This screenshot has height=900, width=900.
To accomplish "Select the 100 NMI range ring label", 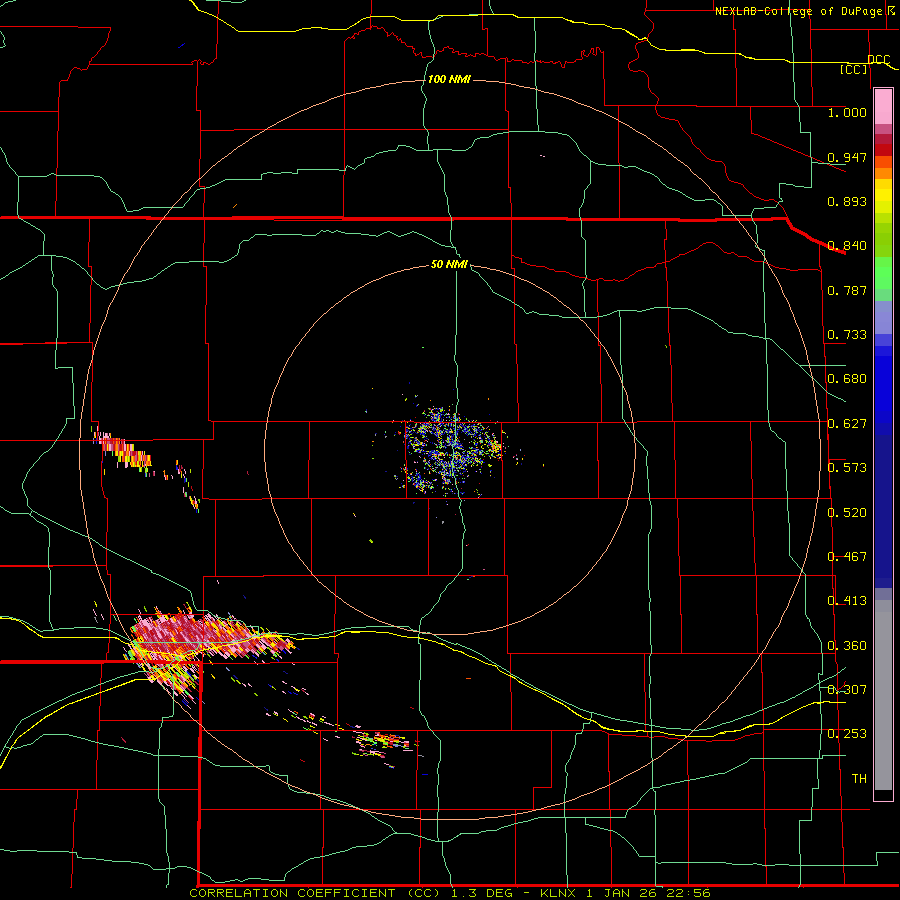I will (x=449, y=79).
